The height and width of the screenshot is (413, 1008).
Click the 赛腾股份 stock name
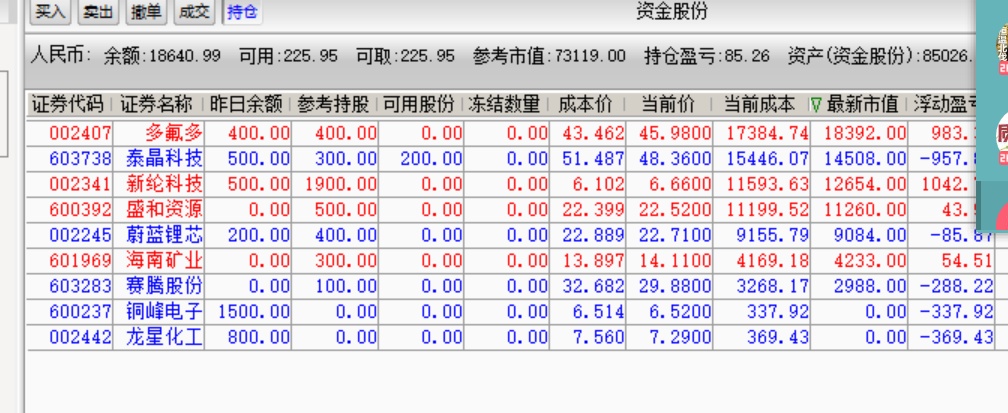pyautogui.click(x=165, y=286)
